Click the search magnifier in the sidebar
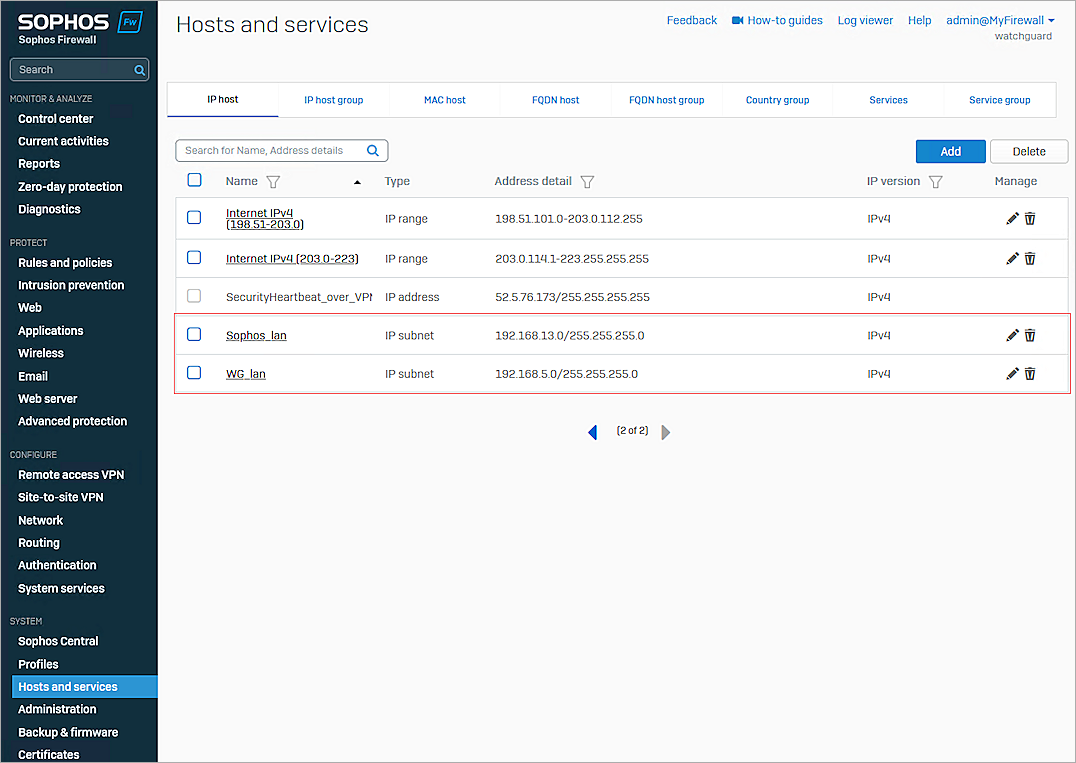This screenshot has height=763, width=1076. [139, 69]
